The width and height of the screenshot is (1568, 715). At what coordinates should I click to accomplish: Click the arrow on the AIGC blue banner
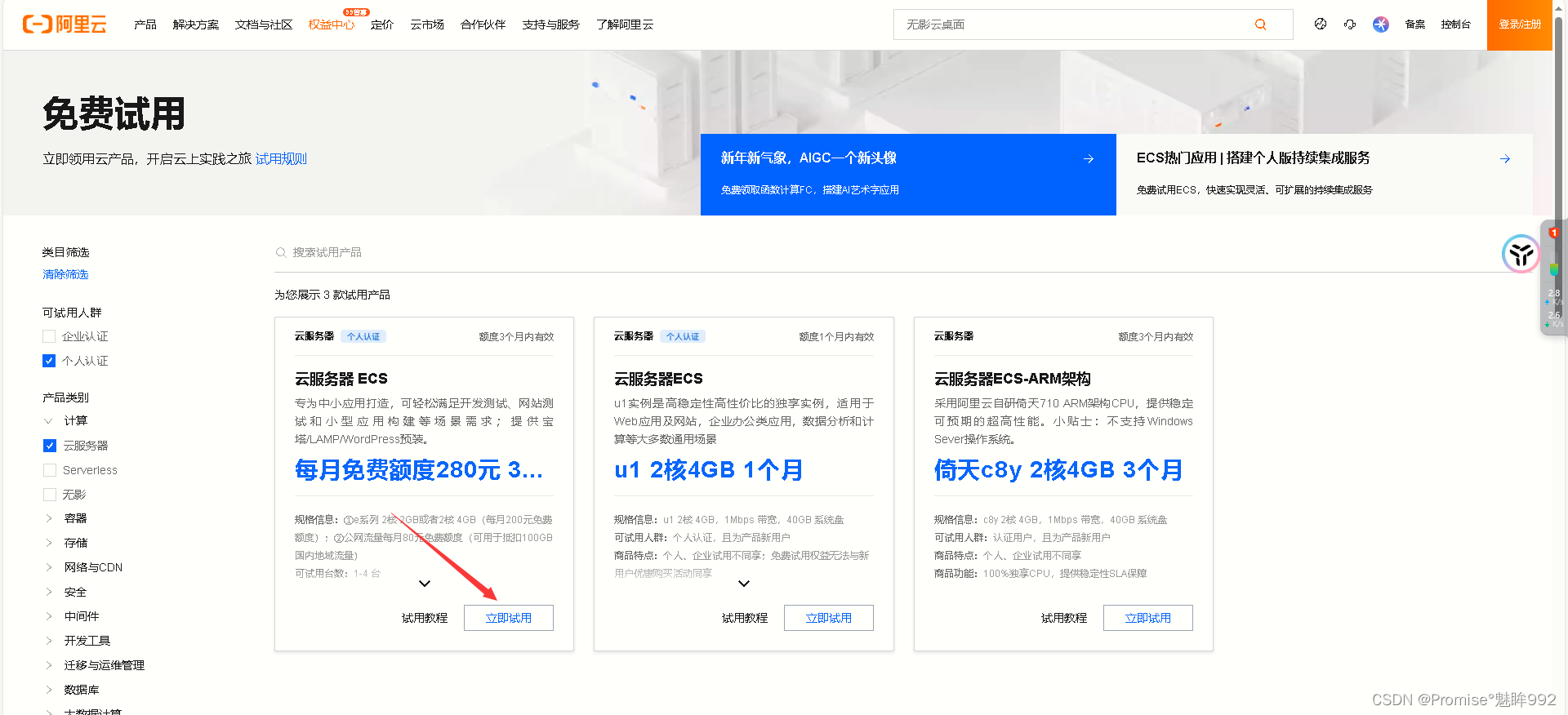coord(1089,159)
